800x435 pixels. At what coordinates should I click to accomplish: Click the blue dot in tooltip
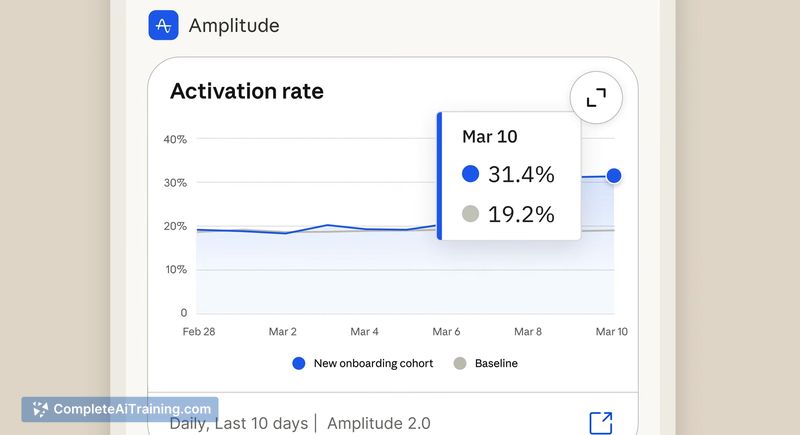[x=470, y=174]
